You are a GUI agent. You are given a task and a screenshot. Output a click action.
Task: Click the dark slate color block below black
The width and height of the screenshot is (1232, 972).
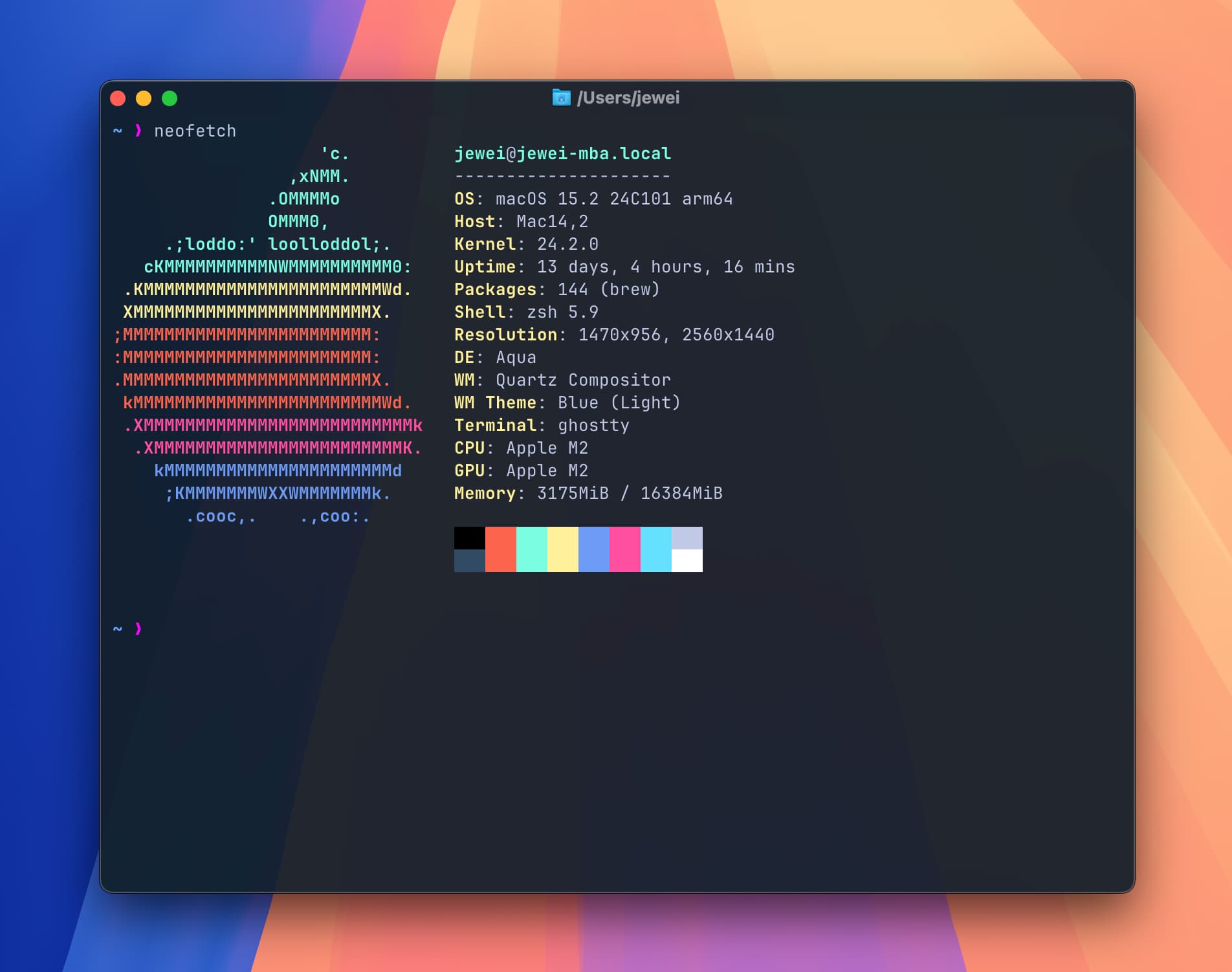click(470, 561)
